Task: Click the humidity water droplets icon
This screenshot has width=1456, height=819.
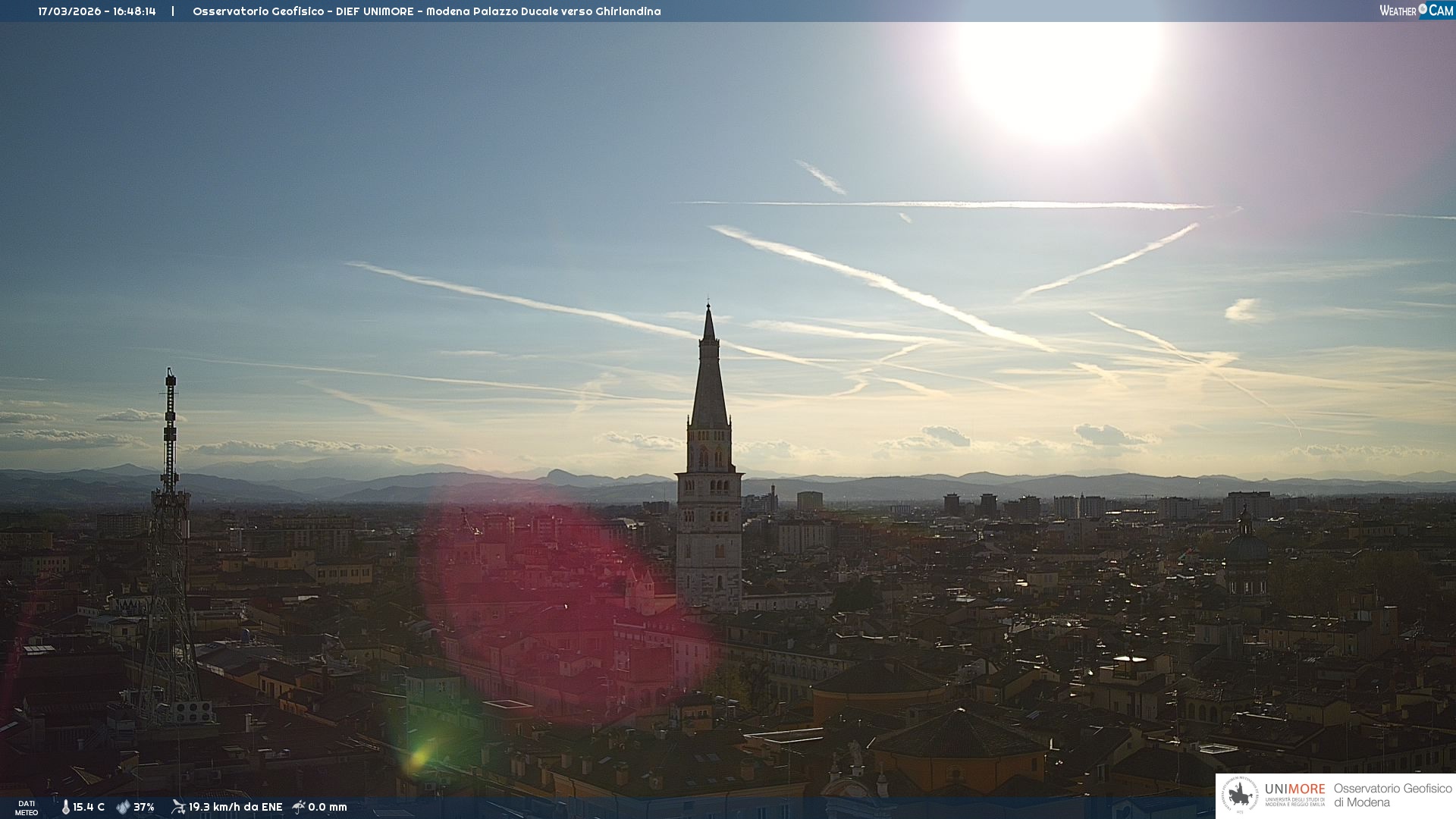Action: [x=123, y=807]
